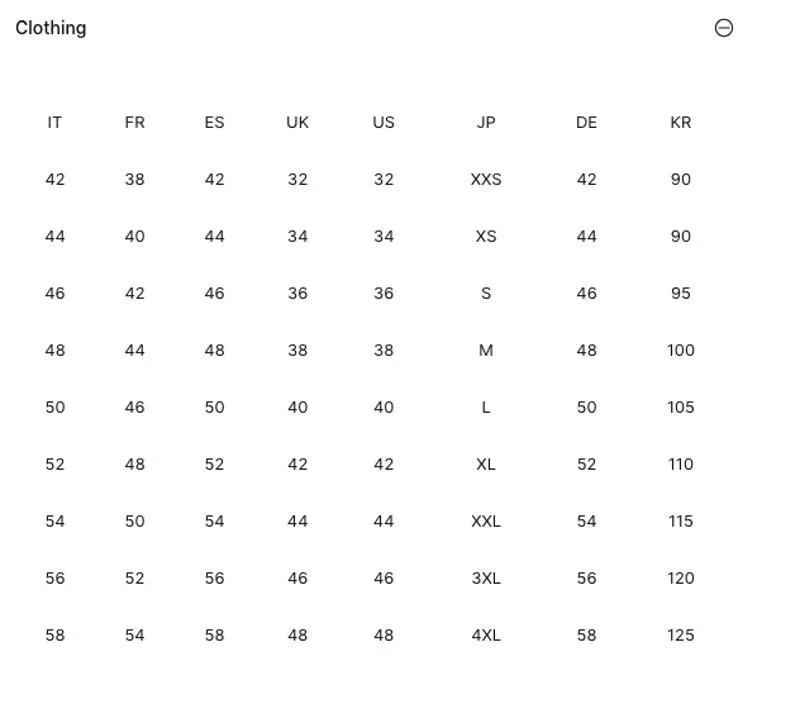Select the DE column header
Viewport: 800px width, 704px height.
point(586,122)
